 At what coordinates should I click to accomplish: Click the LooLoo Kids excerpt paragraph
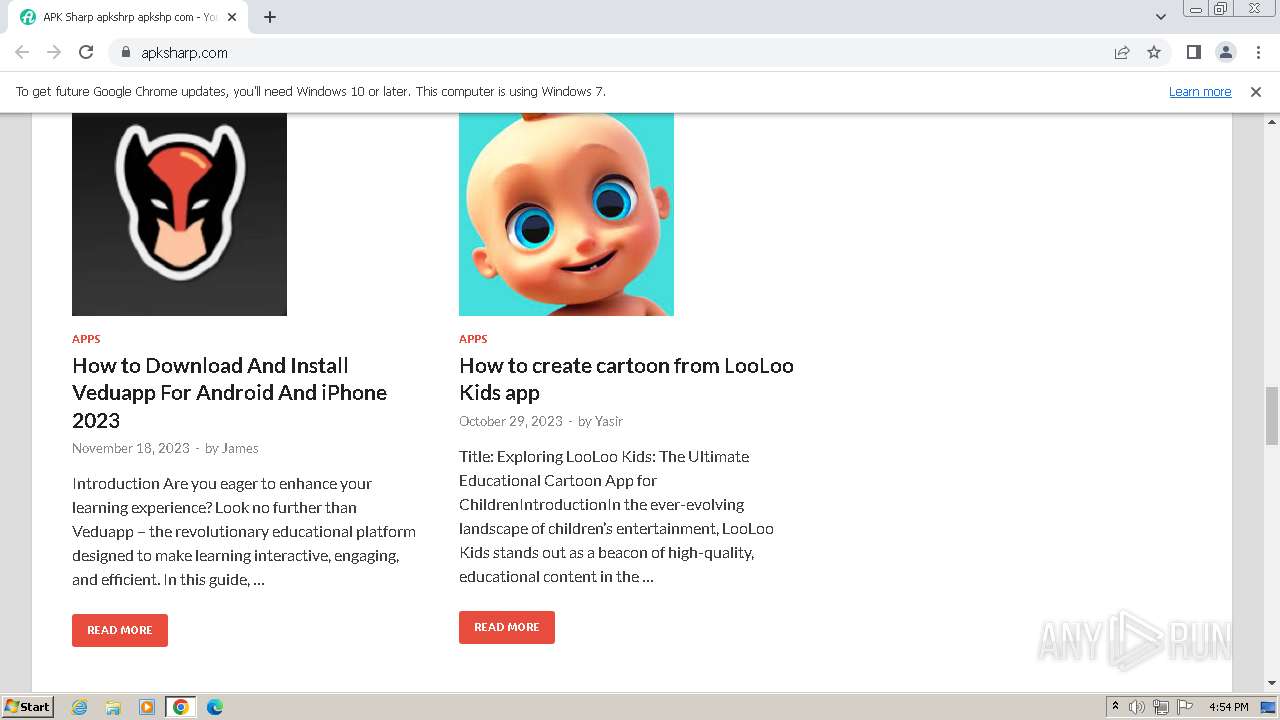point(617,516)
